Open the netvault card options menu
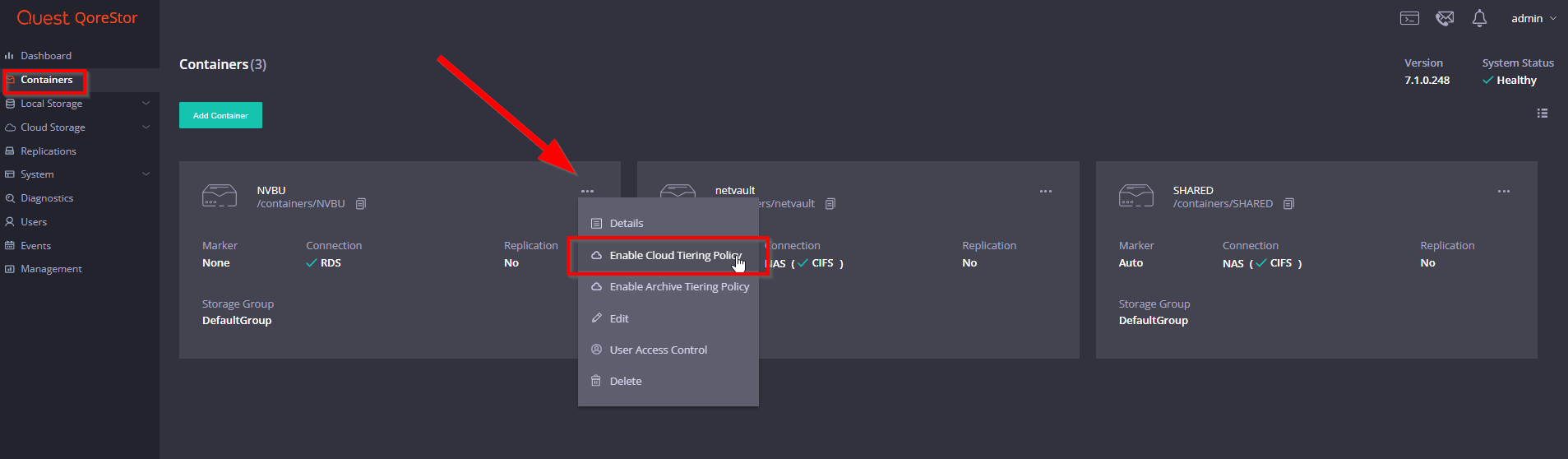The height and width of the screenshot is (459, 1568). (1046, 192)
